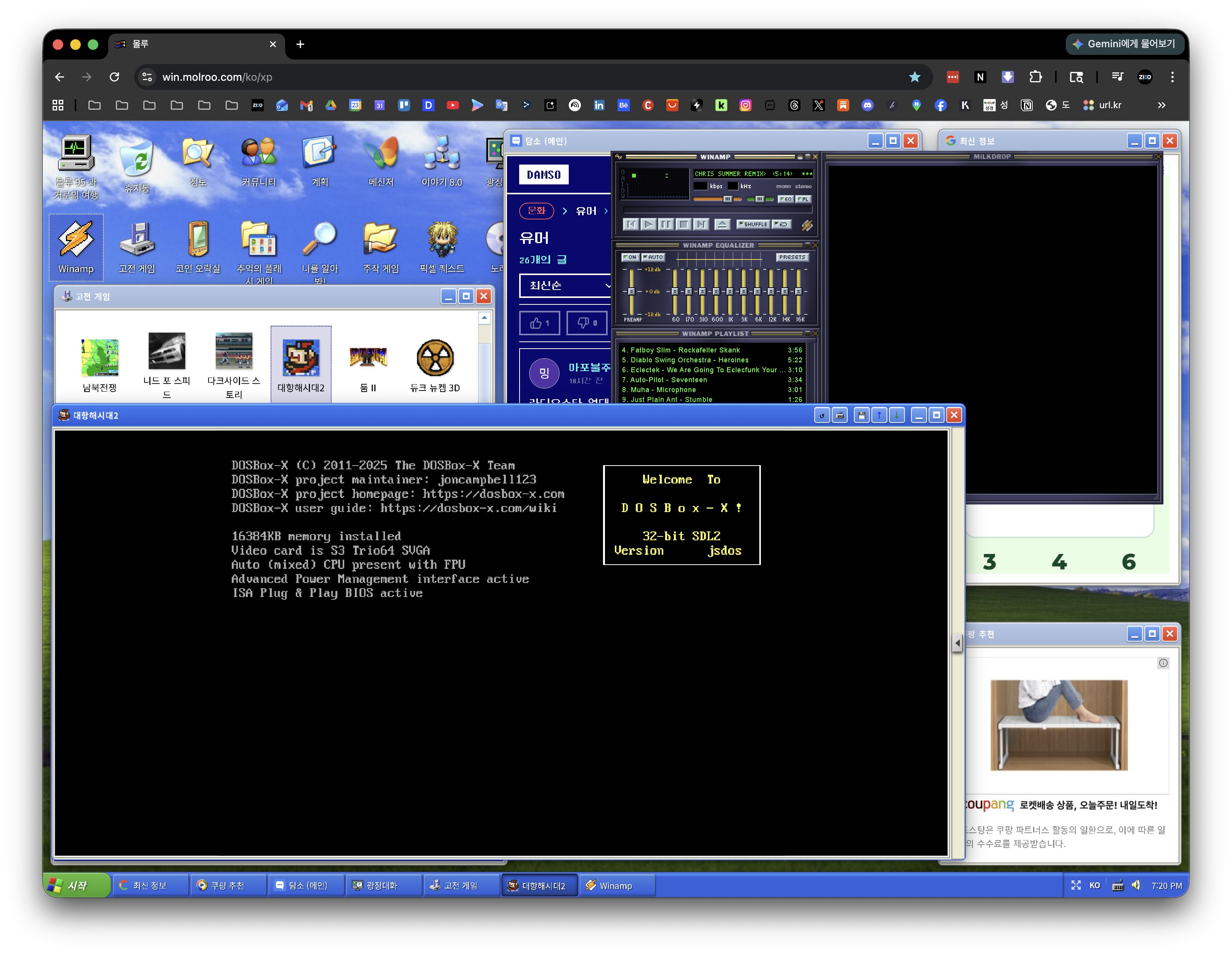The width and height of the screenshot is (1232, 954).
Task: Toggle the Winamp PL playlist button
Action: (803, 199)
